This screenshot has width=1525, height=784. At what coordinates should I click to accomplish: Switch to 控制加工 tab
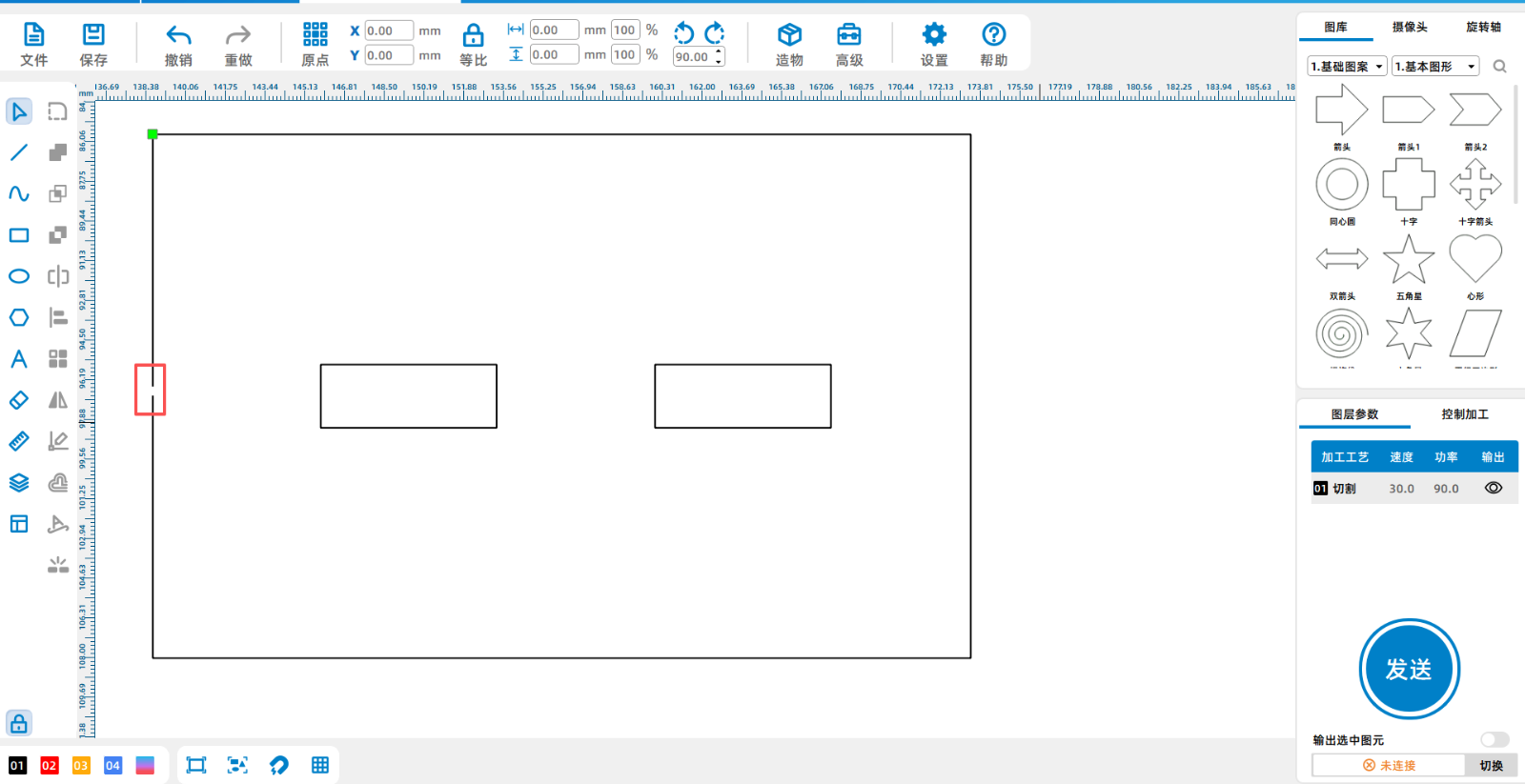[x=1464, y=414]
